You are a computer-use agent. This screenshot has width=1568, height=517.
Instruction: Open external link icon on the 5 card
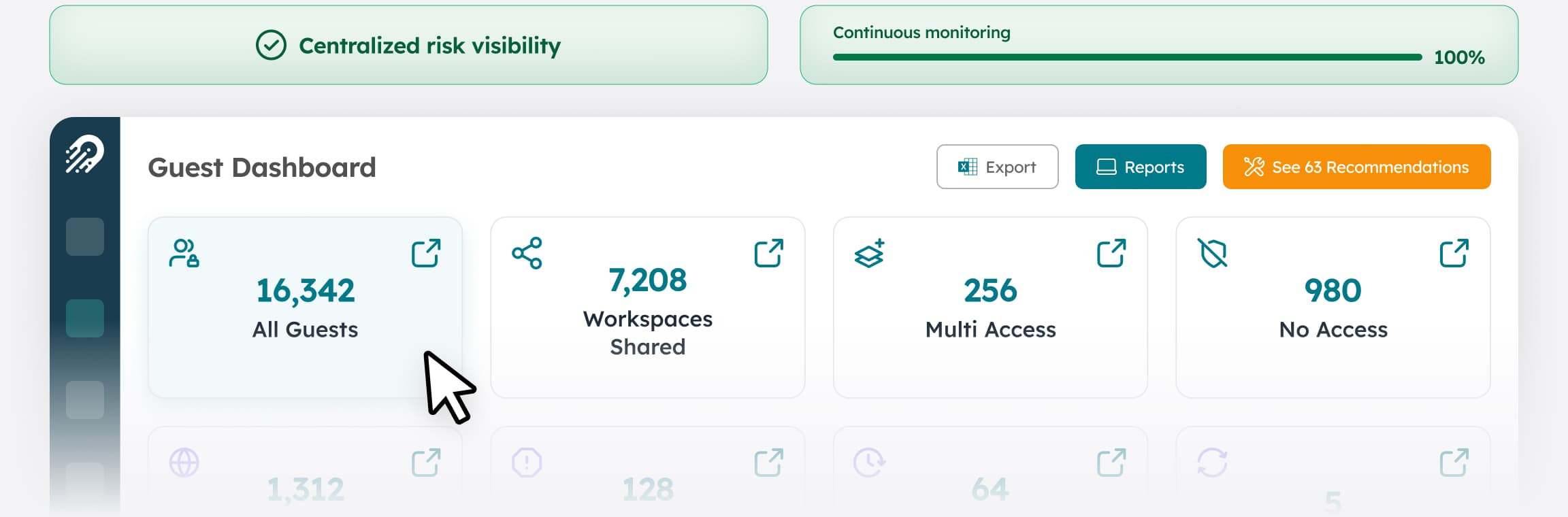click(x=1454, y=463)
